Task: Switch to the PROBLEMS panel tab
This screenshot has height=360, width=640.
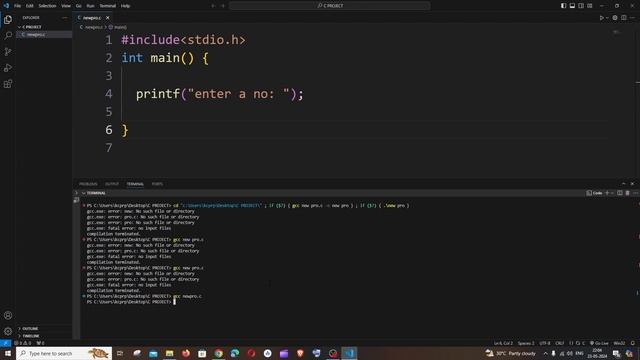Action: [88, 184]
